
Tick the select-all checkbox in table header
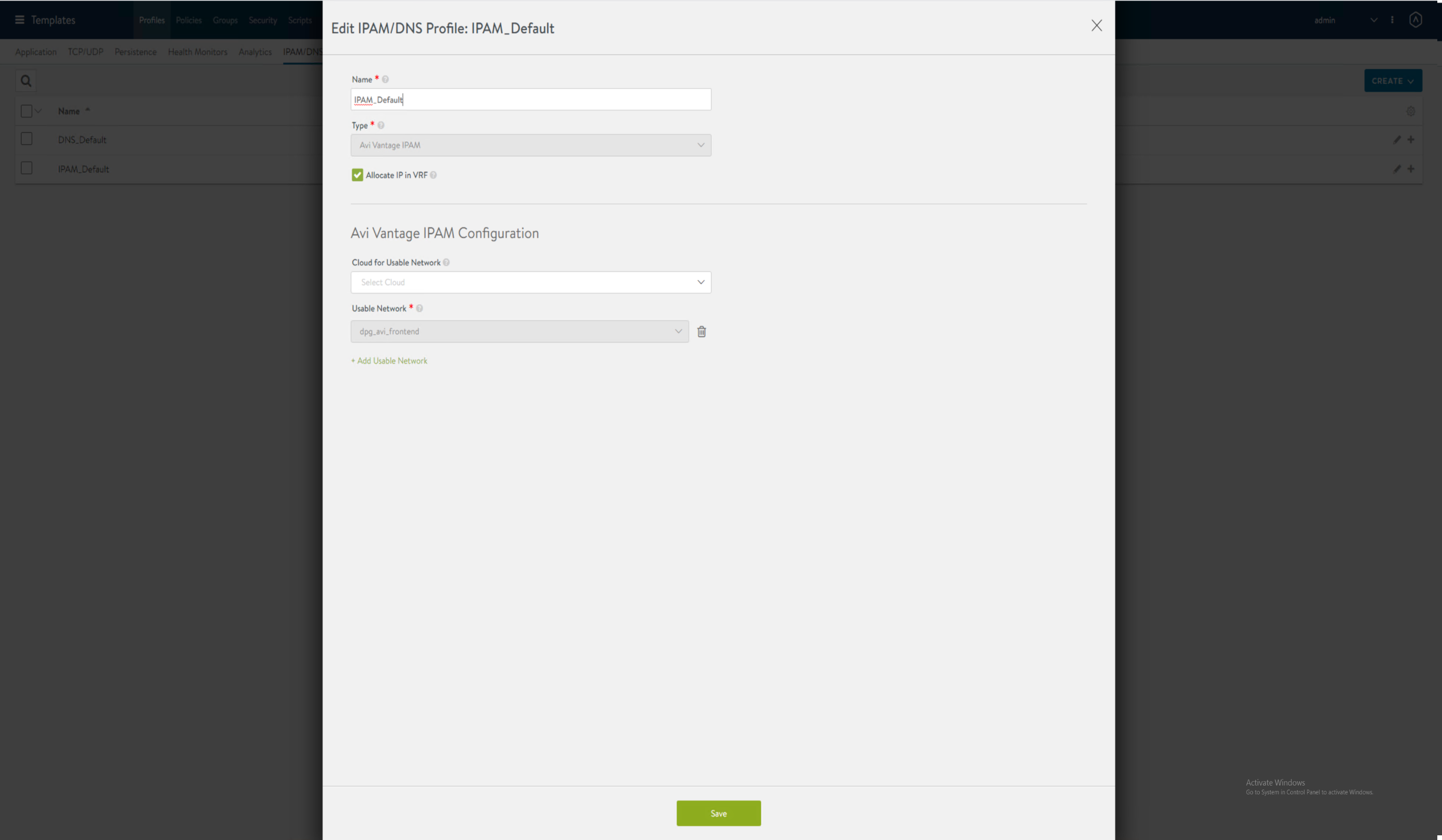[26, 111]
